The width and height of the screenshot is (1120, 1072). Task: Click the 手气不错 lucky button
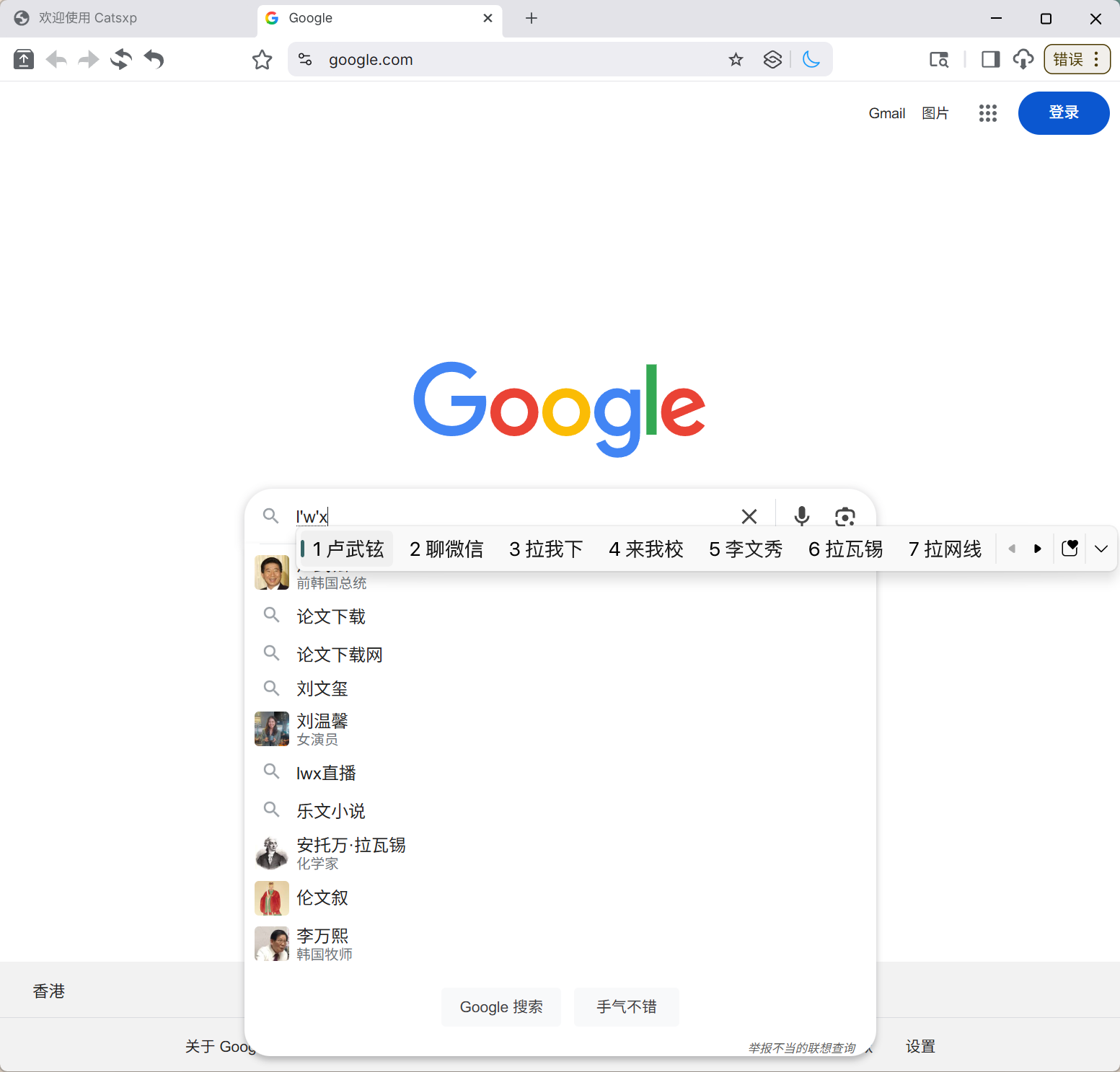pyautogui.click(x=627, y=1007)
